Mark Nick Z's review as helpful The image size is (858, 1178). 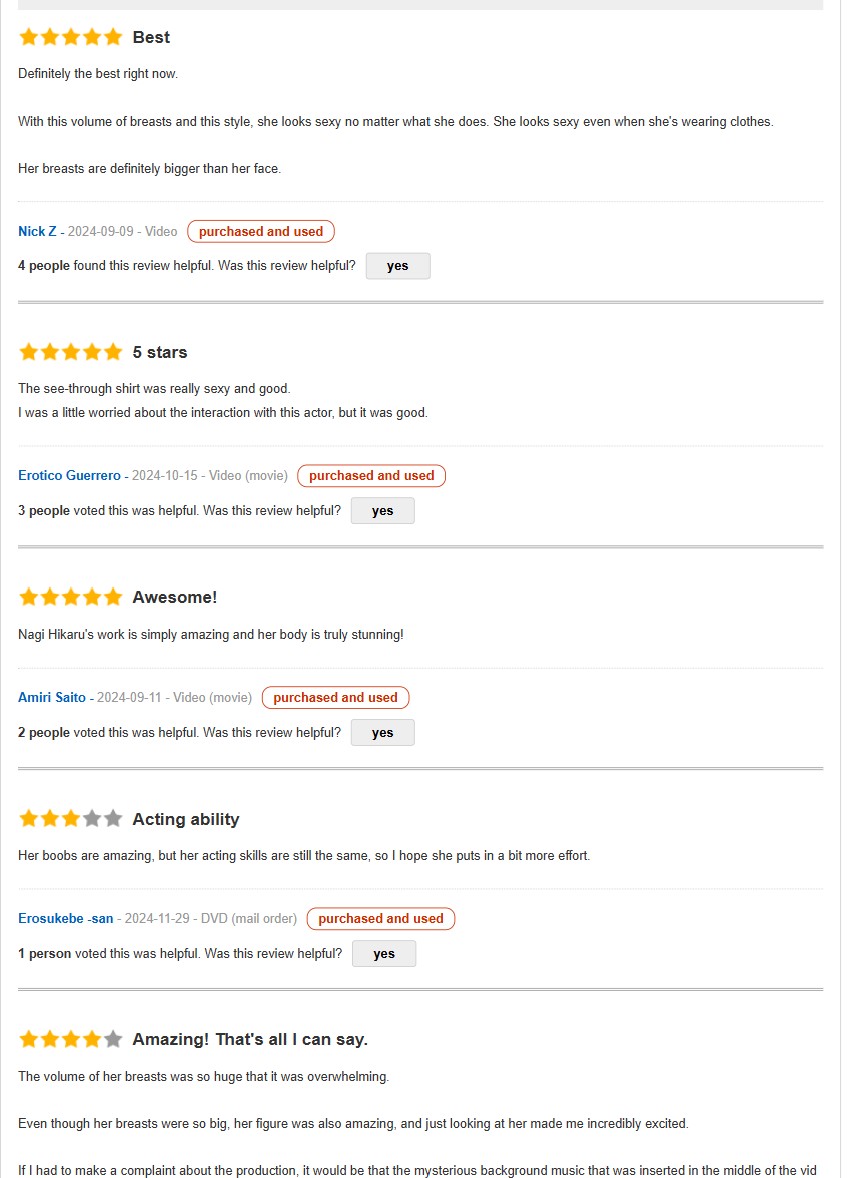(397, 266)
